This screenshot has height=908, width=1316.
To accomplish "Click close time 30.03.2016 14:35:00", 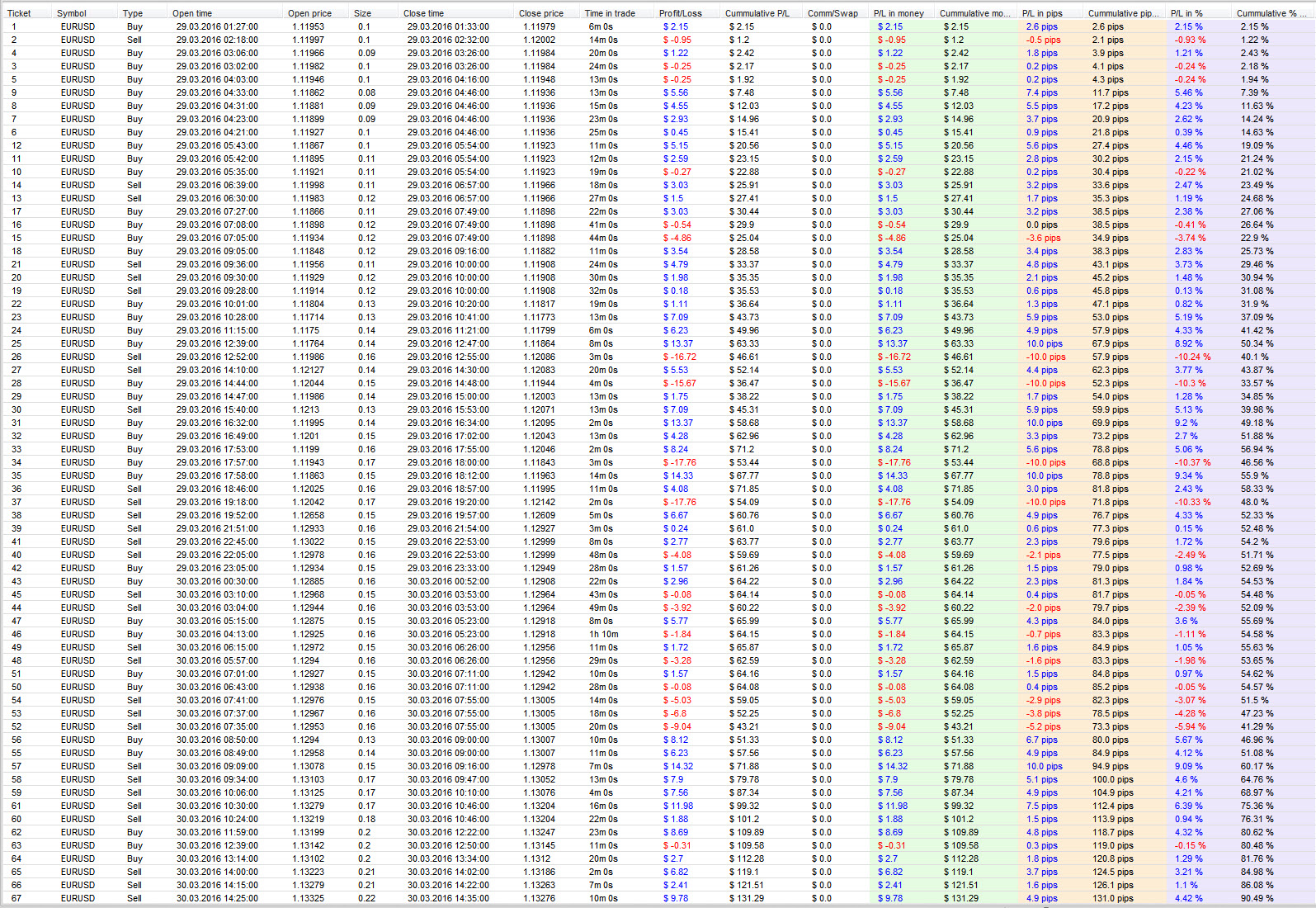I will click(448, 898).
